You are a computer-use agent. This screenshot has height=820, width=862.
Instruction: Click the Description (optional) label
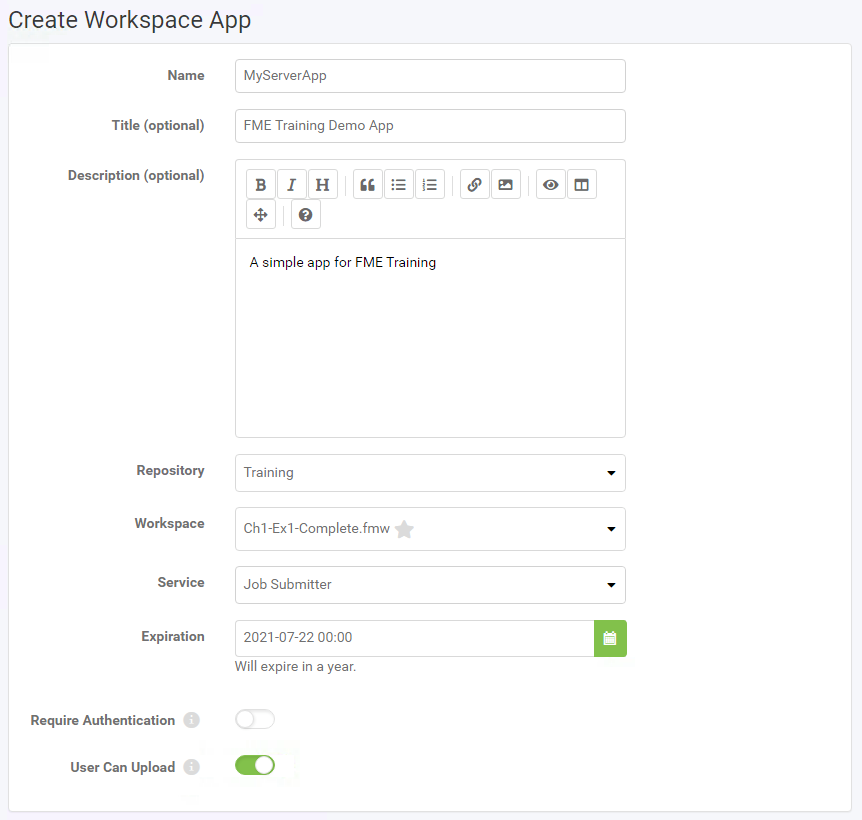tap(136, 175)
